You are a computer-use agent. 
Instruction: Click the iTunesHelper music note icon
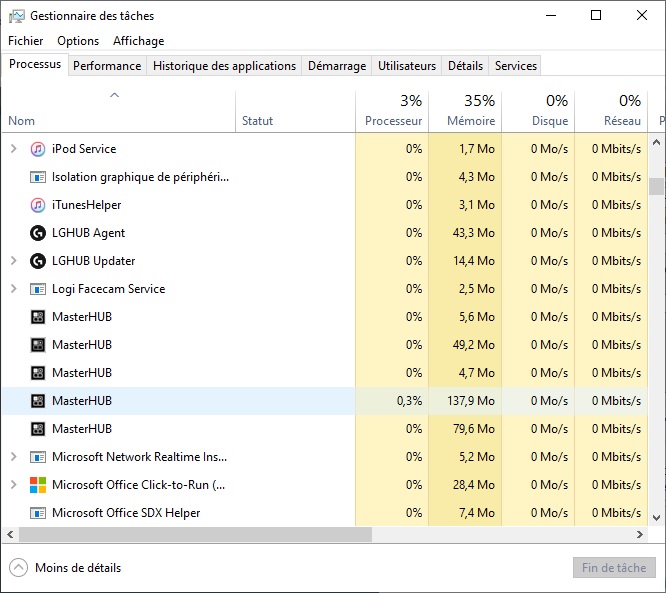pos(38,205)
